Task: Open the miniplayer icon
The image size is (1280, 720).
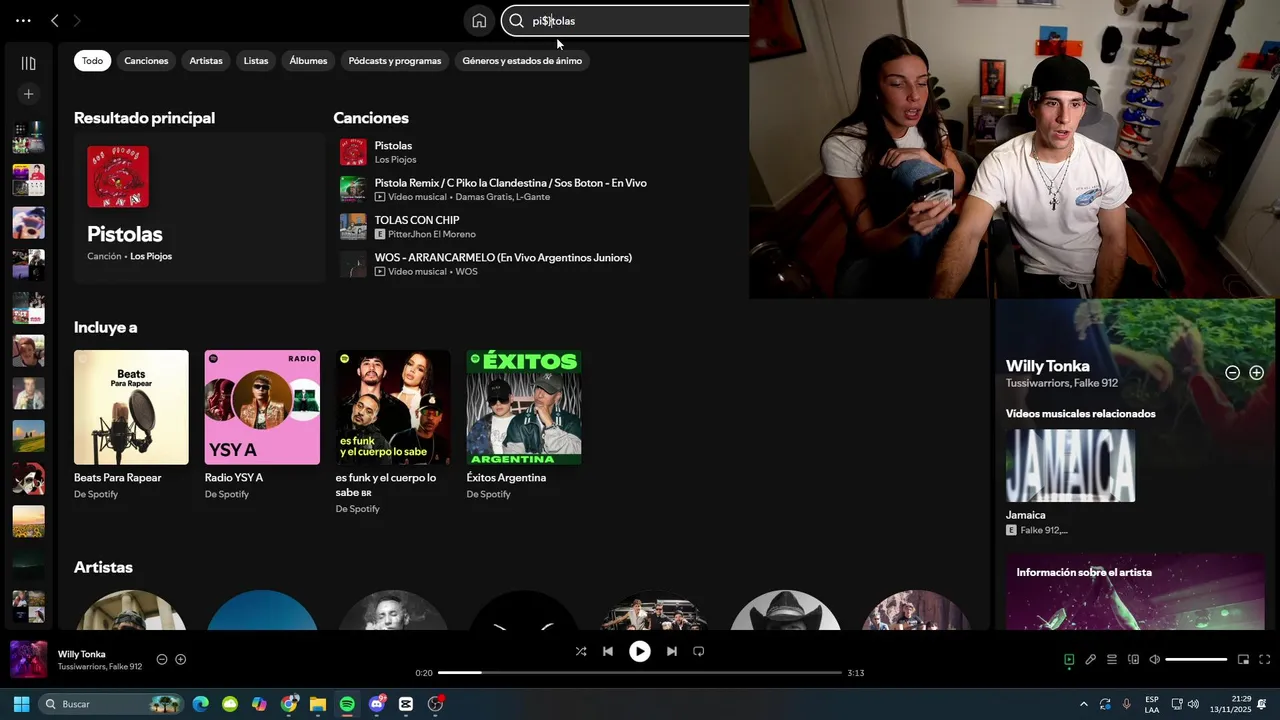Action: pos(1244,659)
